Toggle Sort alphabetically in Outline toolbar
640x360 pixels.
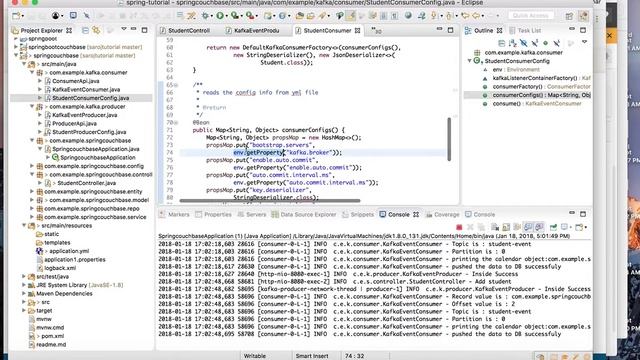coord(513,43)
